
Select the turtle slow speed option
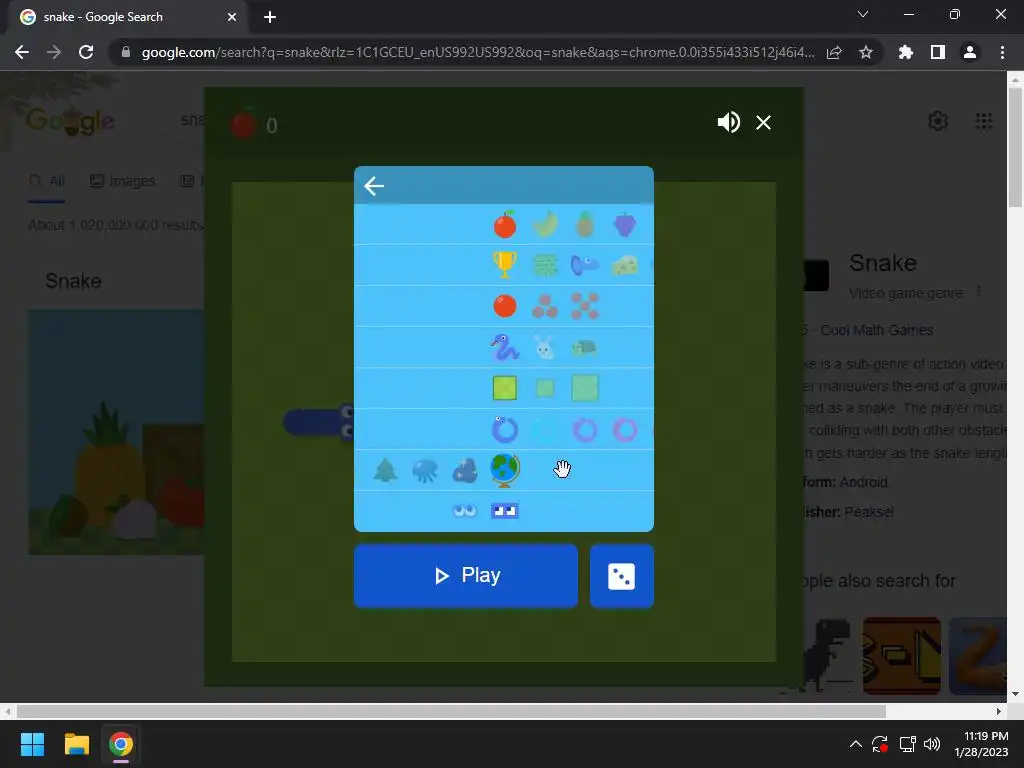[585, 347]
